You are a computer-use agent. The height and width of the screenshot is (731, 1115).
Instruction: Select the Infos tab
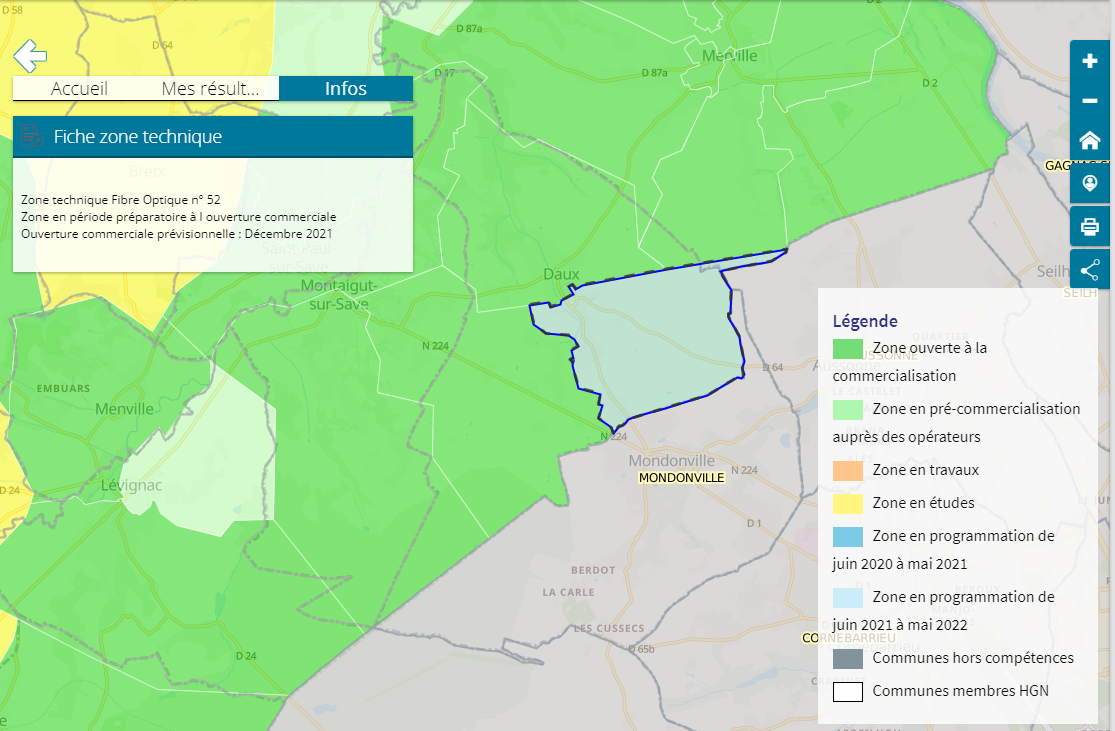tap(345, 89)
